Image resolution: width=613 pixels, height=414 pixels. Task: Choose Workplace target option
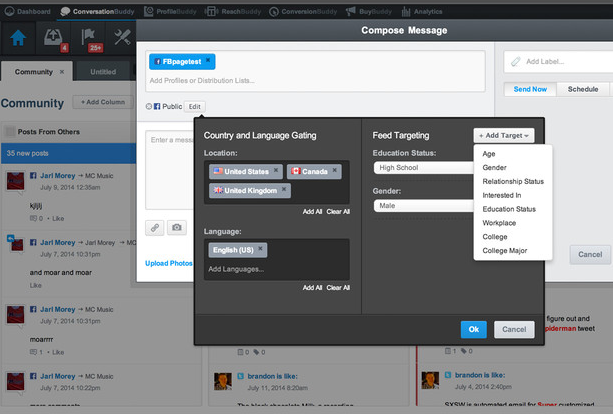pyautogui.click(x=499, y=223)
